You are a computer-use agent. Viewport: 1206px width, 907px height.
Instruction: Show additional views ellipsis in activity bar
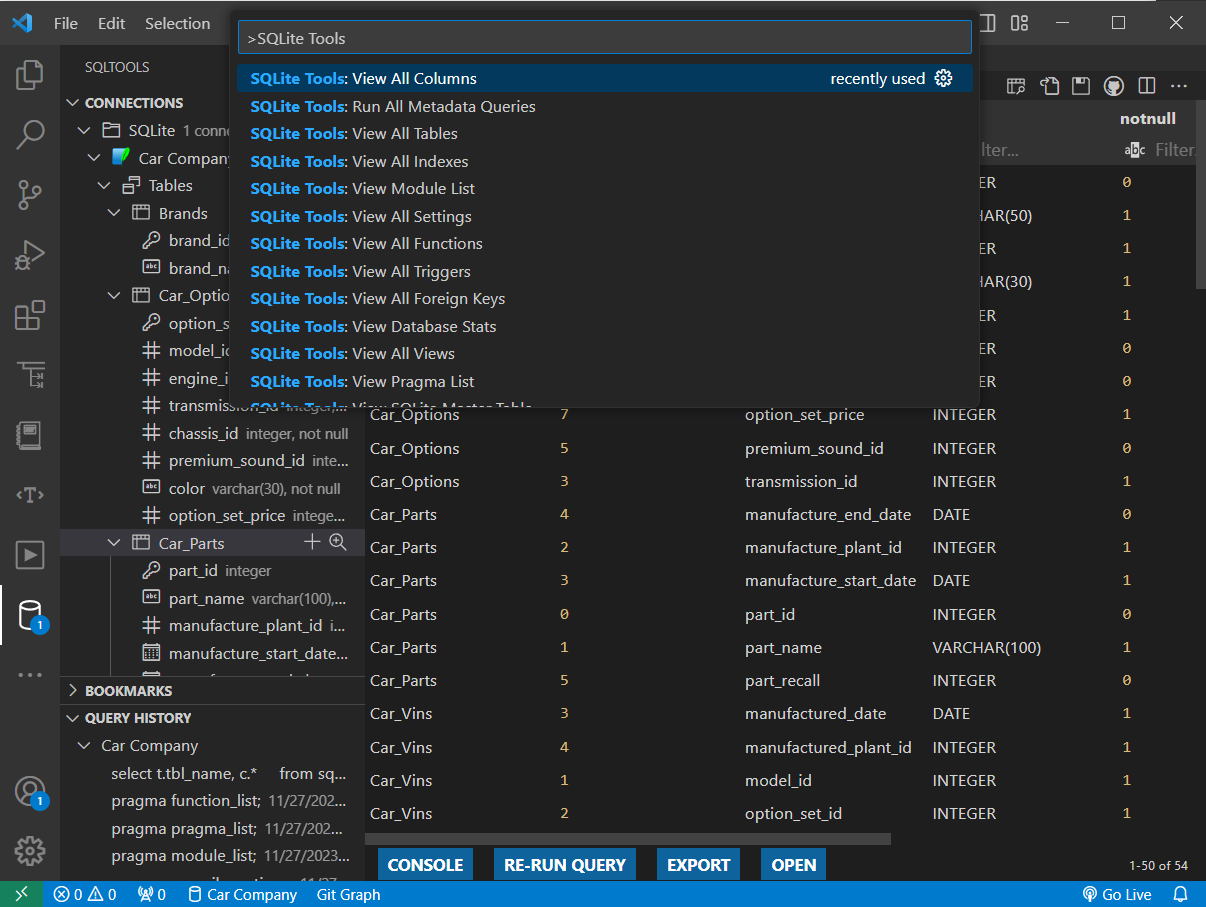coord(30,675)
